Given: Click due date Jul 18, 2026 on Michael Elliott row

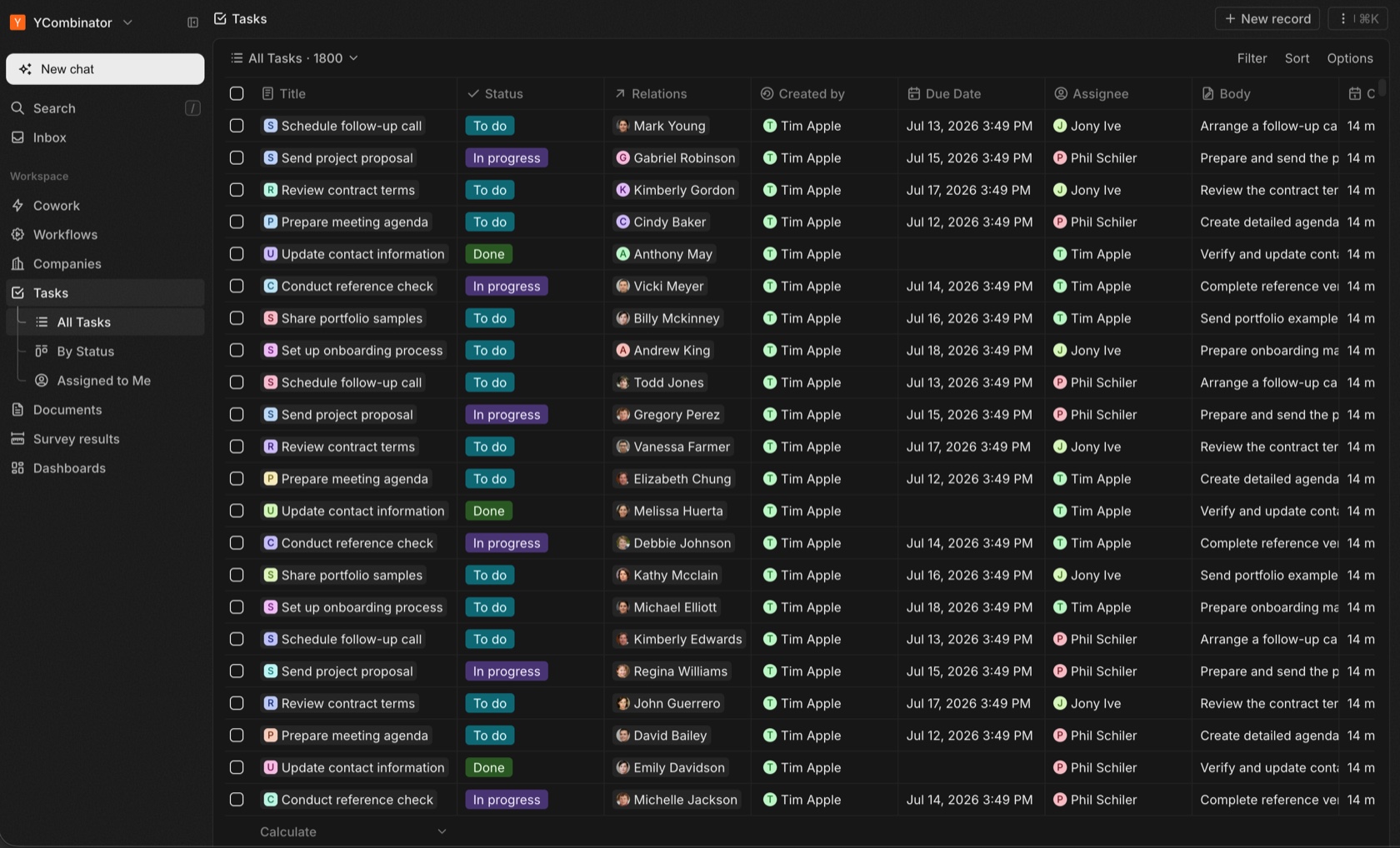Looking at the screenshot, I should pos(969,607).
